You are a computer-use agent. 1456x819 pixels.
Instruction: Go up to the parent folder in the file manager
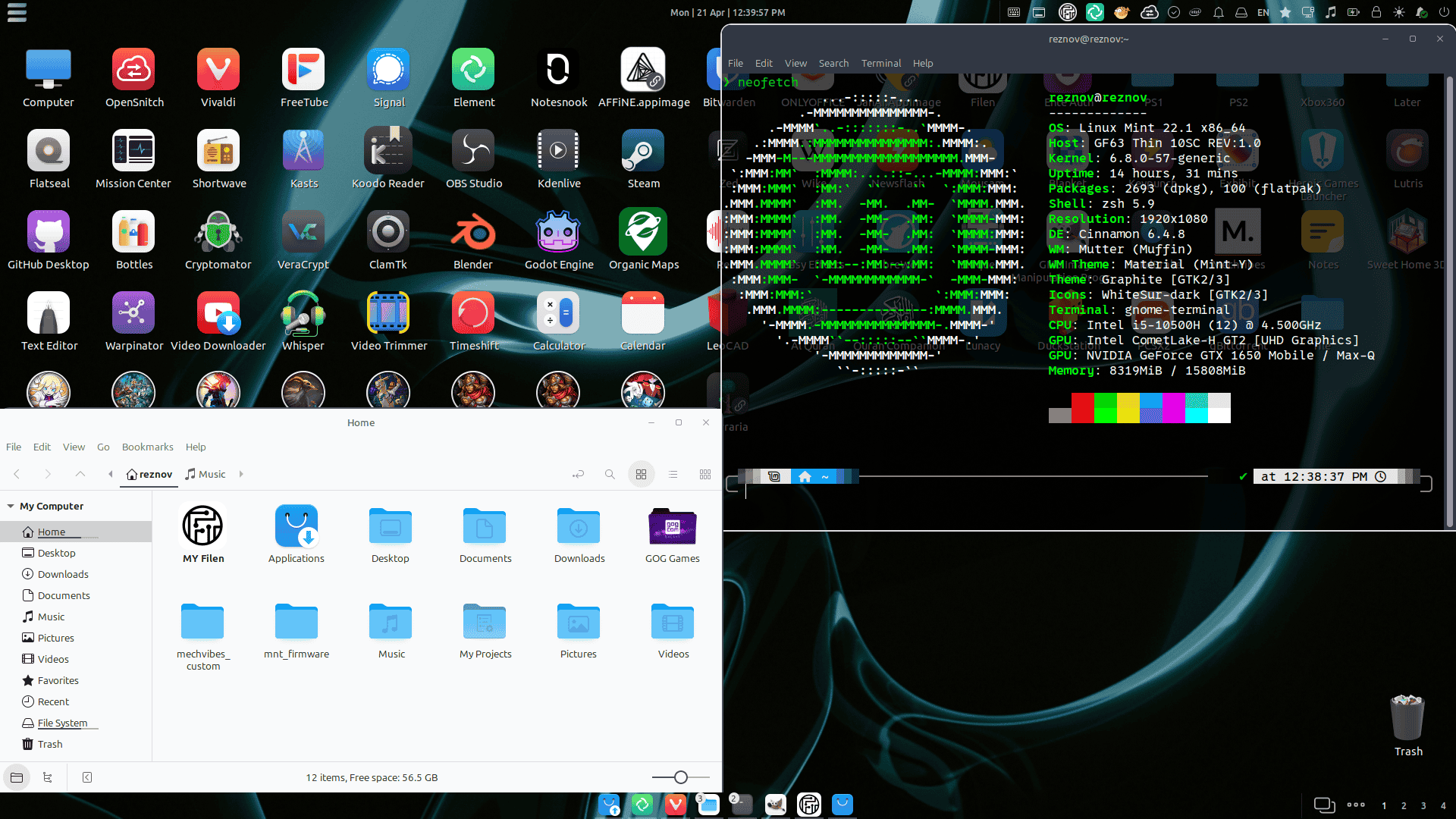click(80, 474)
